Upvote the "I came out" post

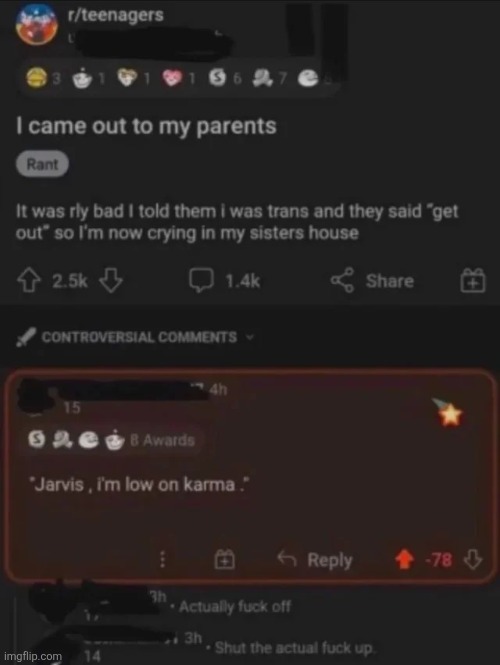pos(28,281)
